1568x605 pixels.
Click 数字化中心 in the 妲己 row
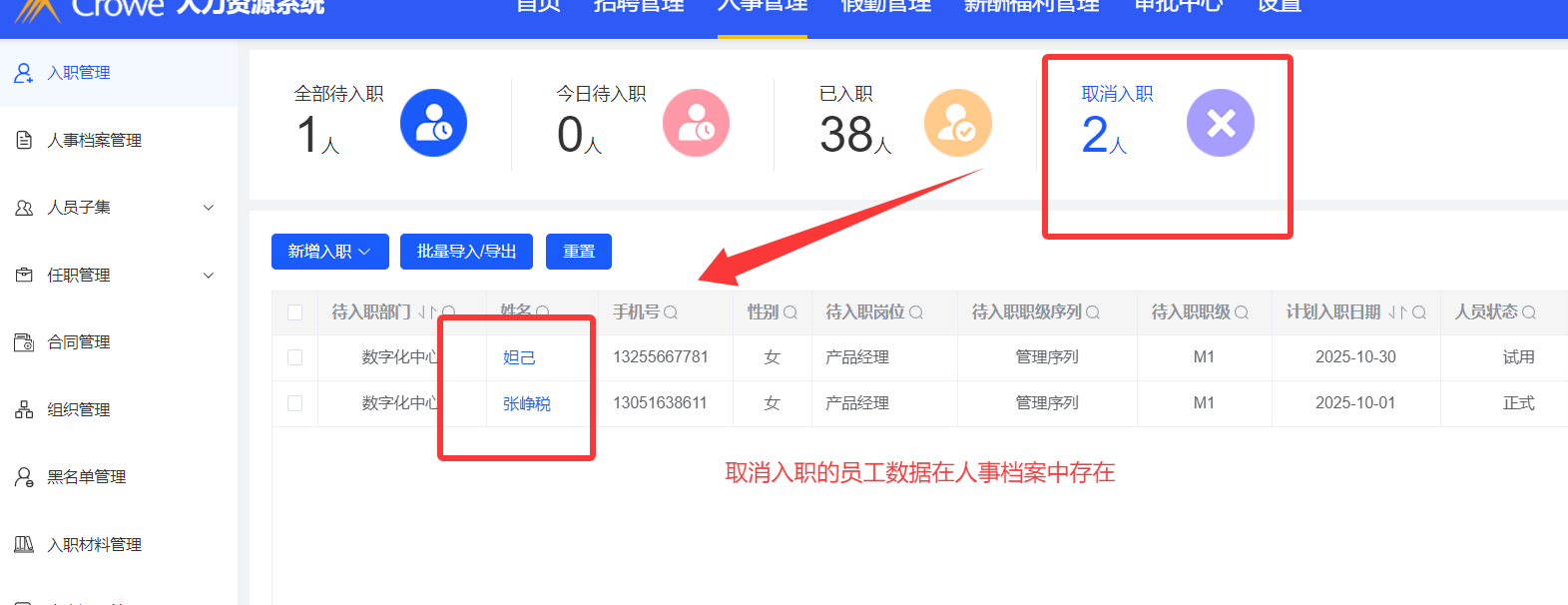[x=401, y=357]
